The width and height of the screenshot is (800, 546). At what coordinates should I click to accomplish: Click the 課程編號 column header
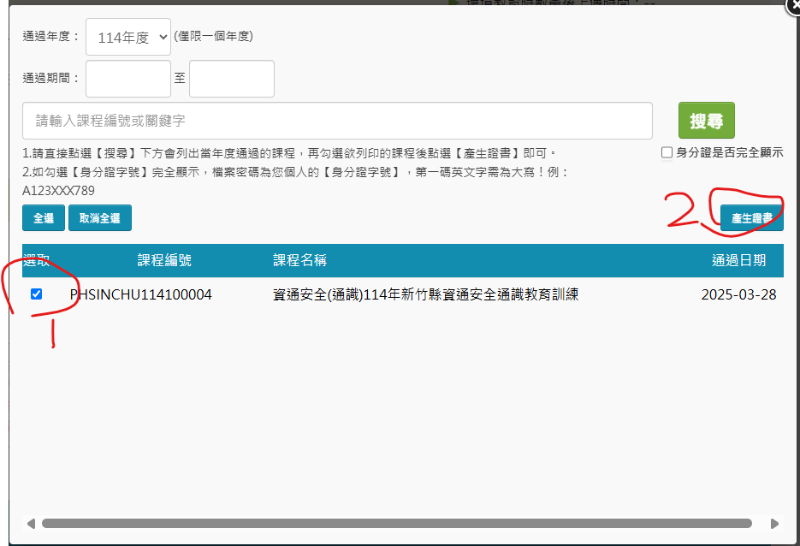point(164,260)
